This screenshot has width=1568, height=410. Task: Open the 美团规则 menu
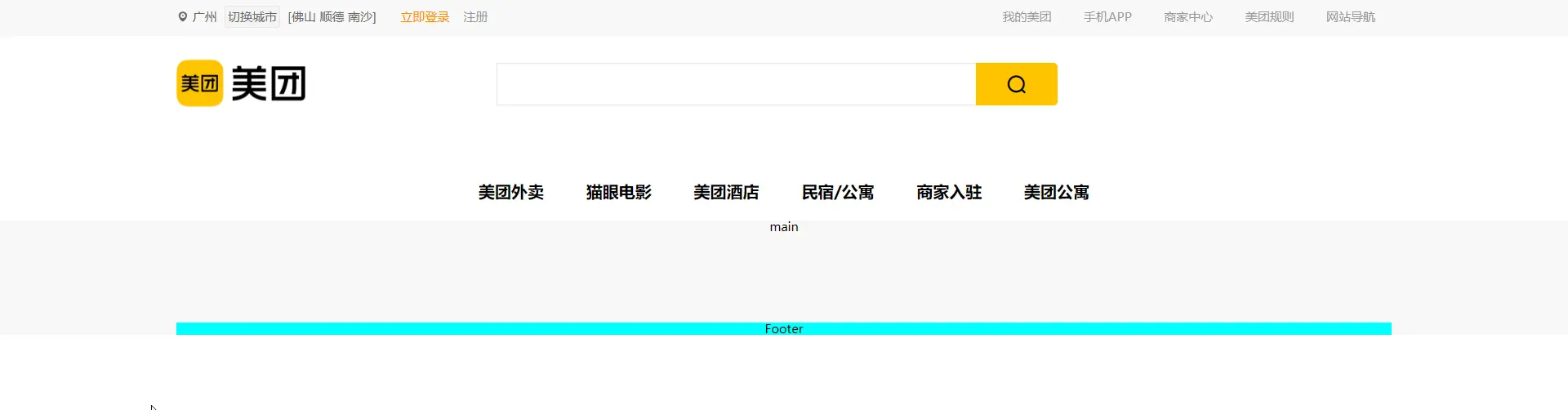click(x=1269, y=17)
